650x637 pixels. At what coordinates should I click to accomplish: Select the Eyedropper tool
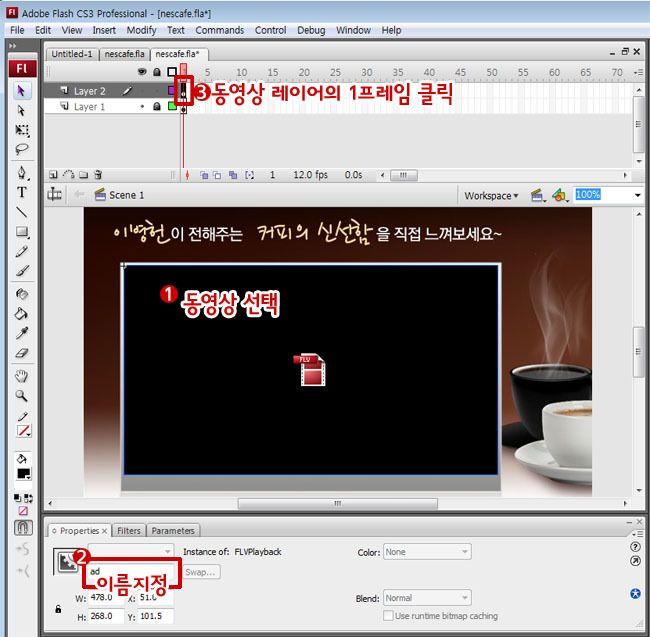22,333
